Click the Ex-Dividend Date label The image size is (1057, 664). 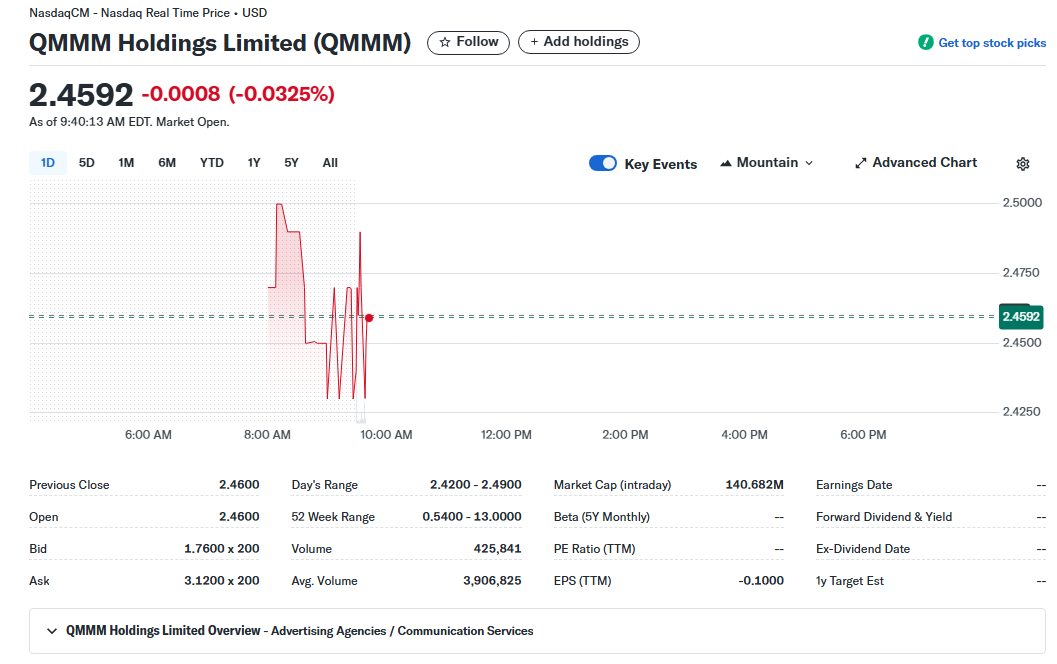(863, 549)
